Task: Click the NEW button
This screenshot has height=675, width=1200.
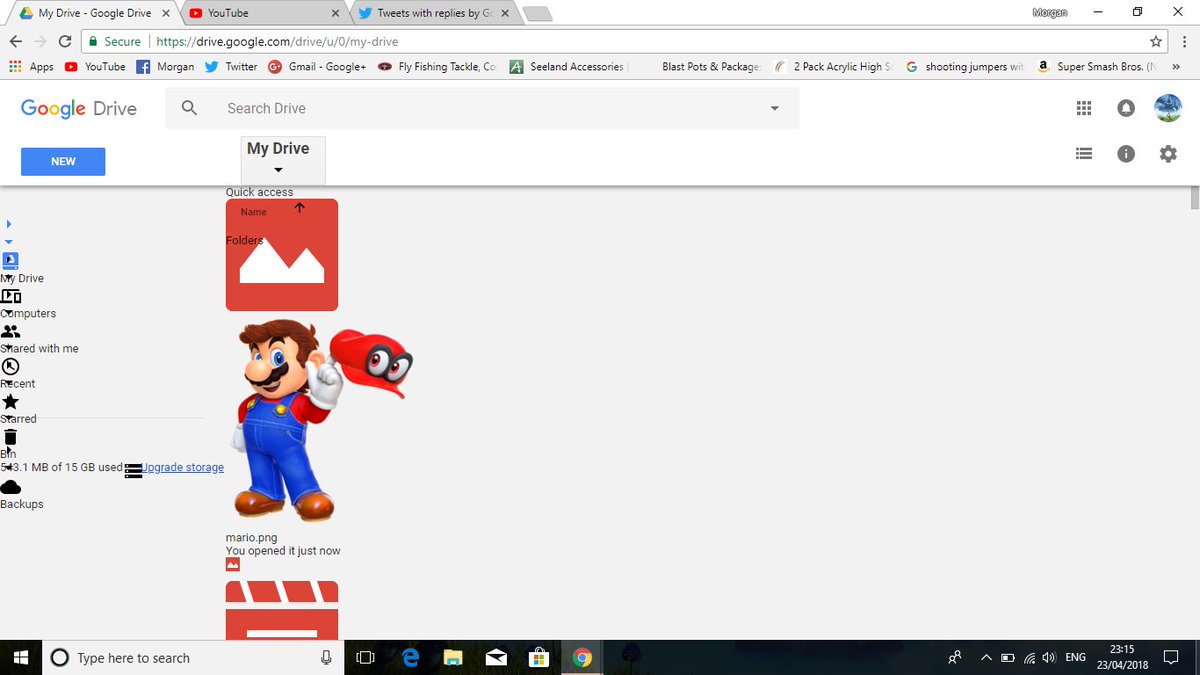Action: (63, 161)
